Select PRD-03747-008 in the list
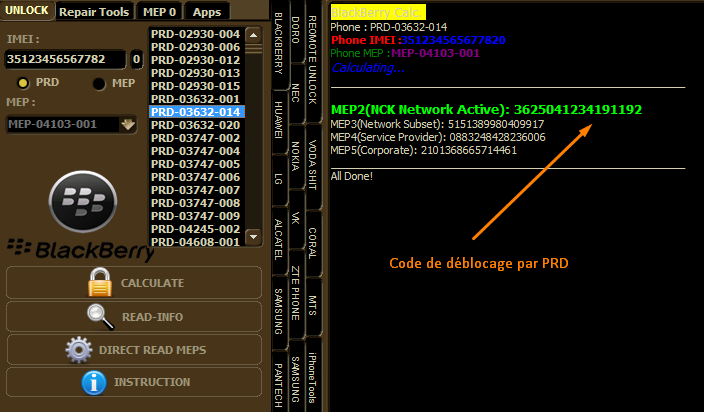Image resolution: width=704 pixels, height=412 pixels. 196,203
